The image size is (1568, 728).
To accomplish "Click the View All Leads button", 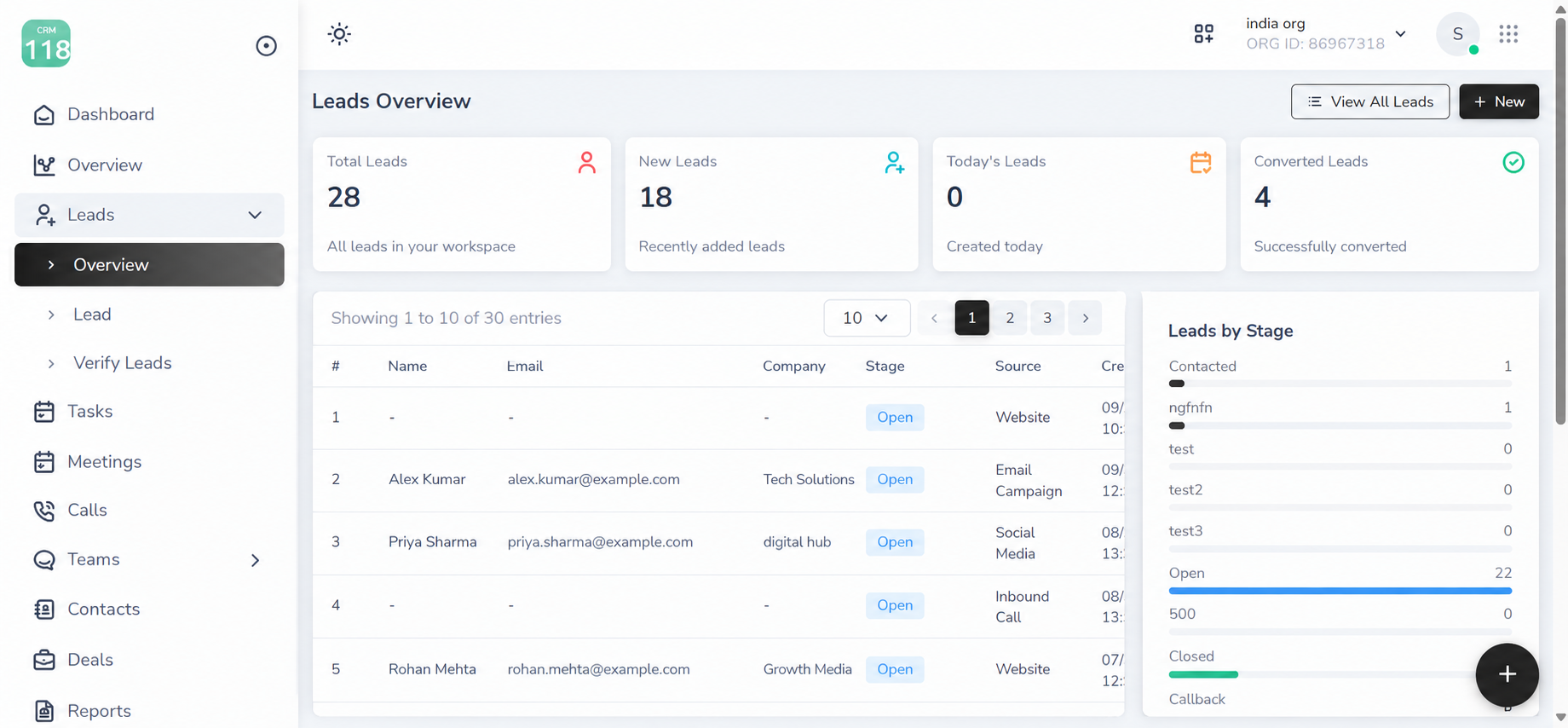I will 1370,101.
